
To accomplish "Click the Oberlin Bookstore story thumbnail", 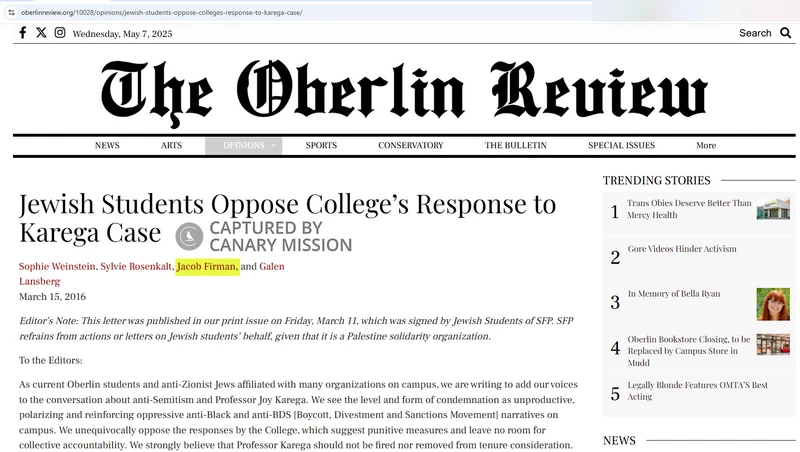I will (x=773, y=344).
